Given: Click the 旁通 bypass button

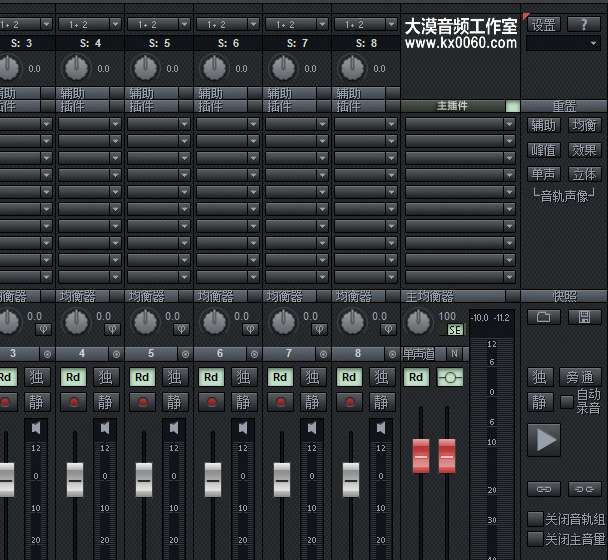Looking at the screenshot, I should tap(580, 377).
